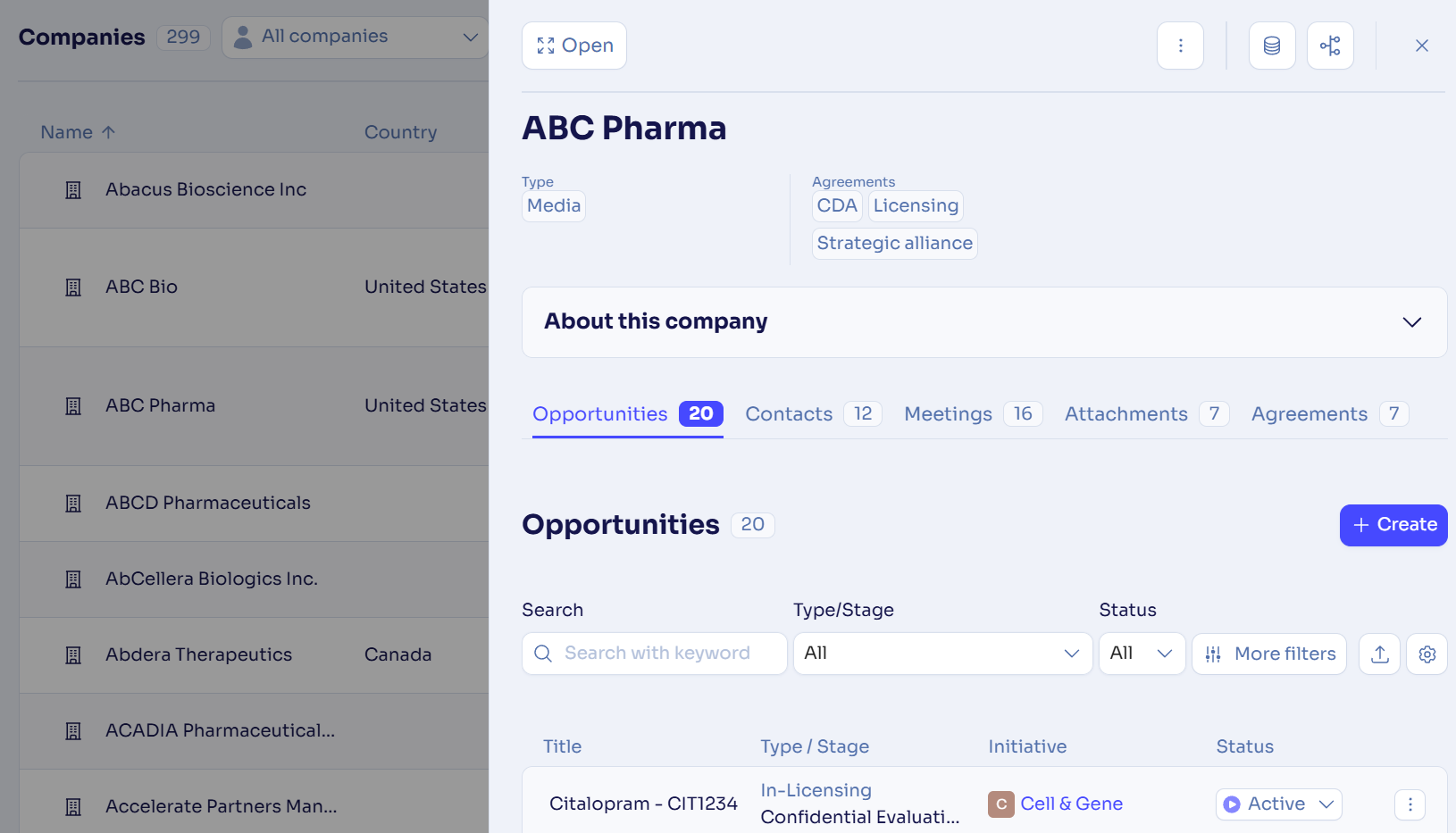This screenshot has width=1456, height=833.
Task: Click the relationship graph icon
Action: click(x=1330, y=46)
